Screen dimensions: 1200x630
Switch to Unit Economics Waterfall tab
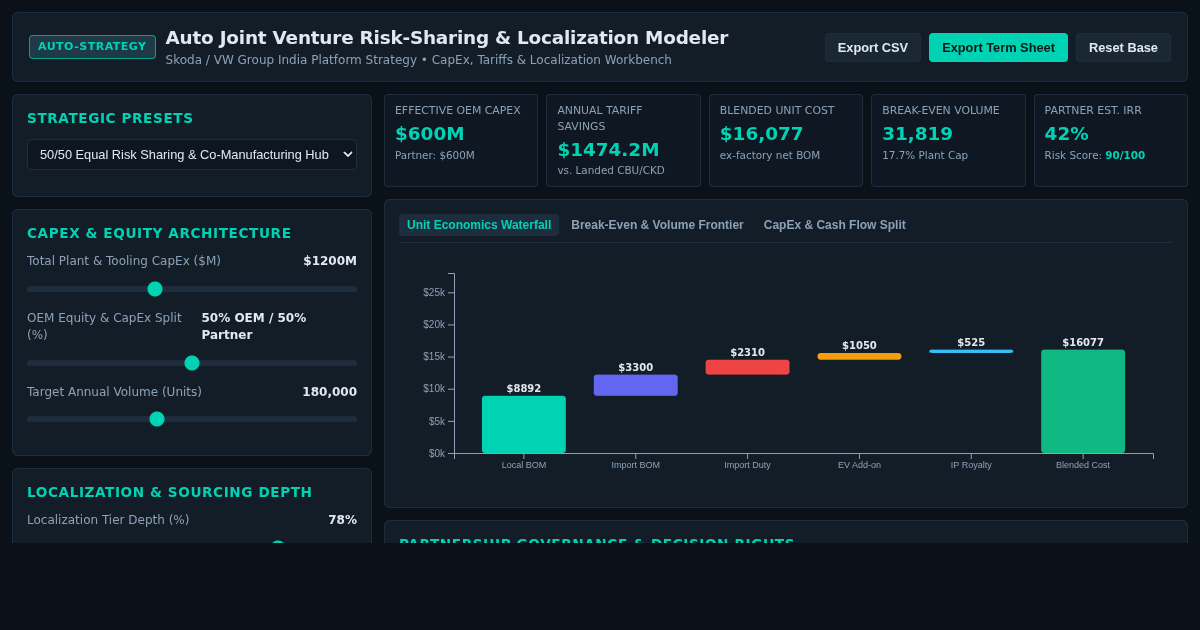coord(479,225)
